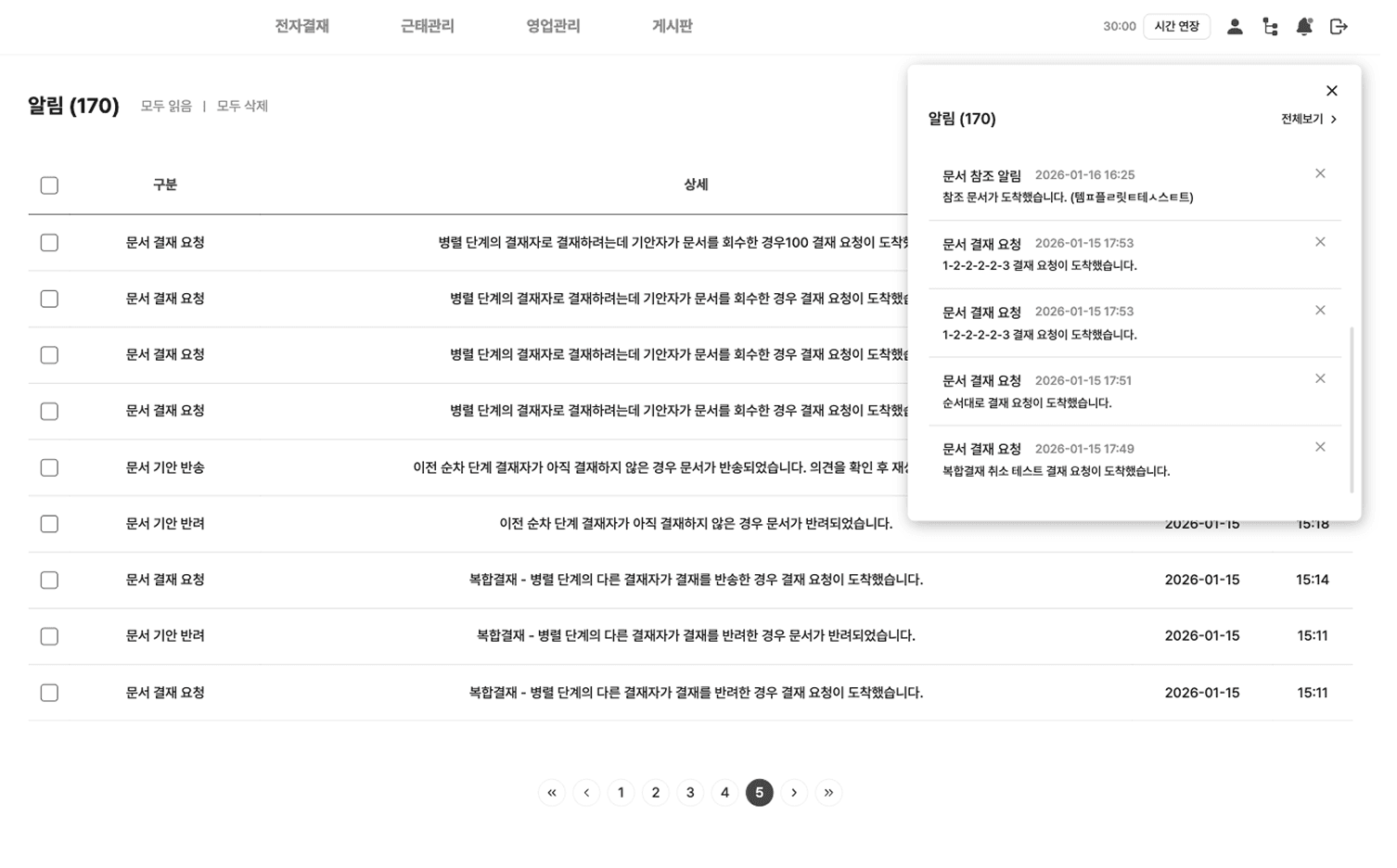Open the user profile icon
1397x868 pixels.
tap(1235, 27)
